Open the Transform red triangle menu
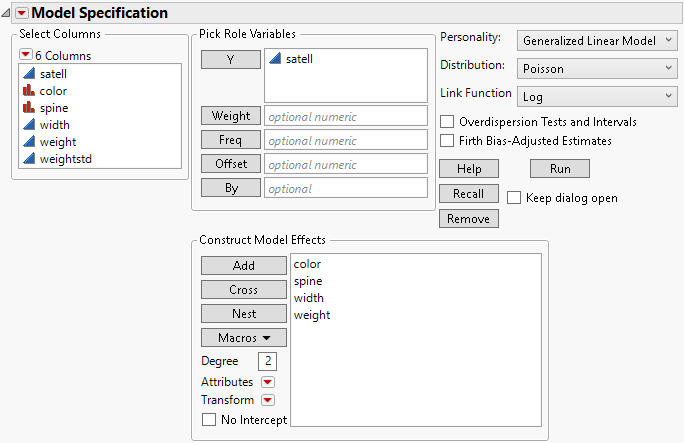Image resolution: width=684 pixels, height=443 pixels. point(267,400)
